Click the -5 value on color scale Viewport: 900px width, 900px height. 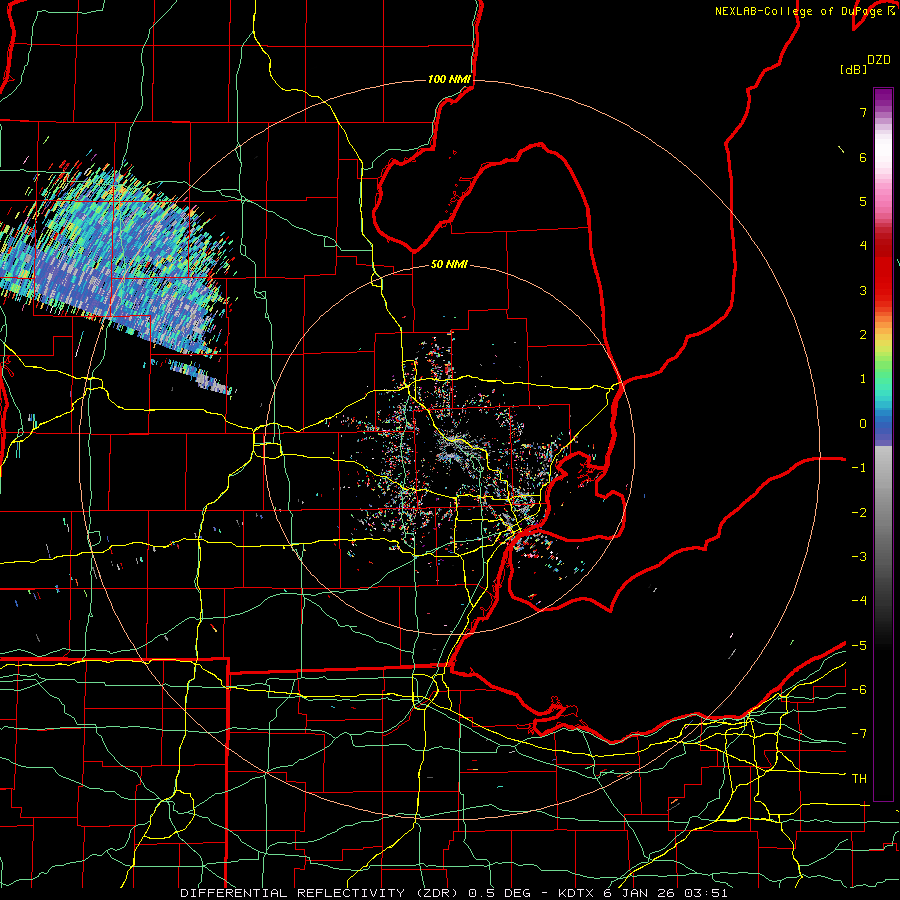pyautogui.click(x=859, y=646)
